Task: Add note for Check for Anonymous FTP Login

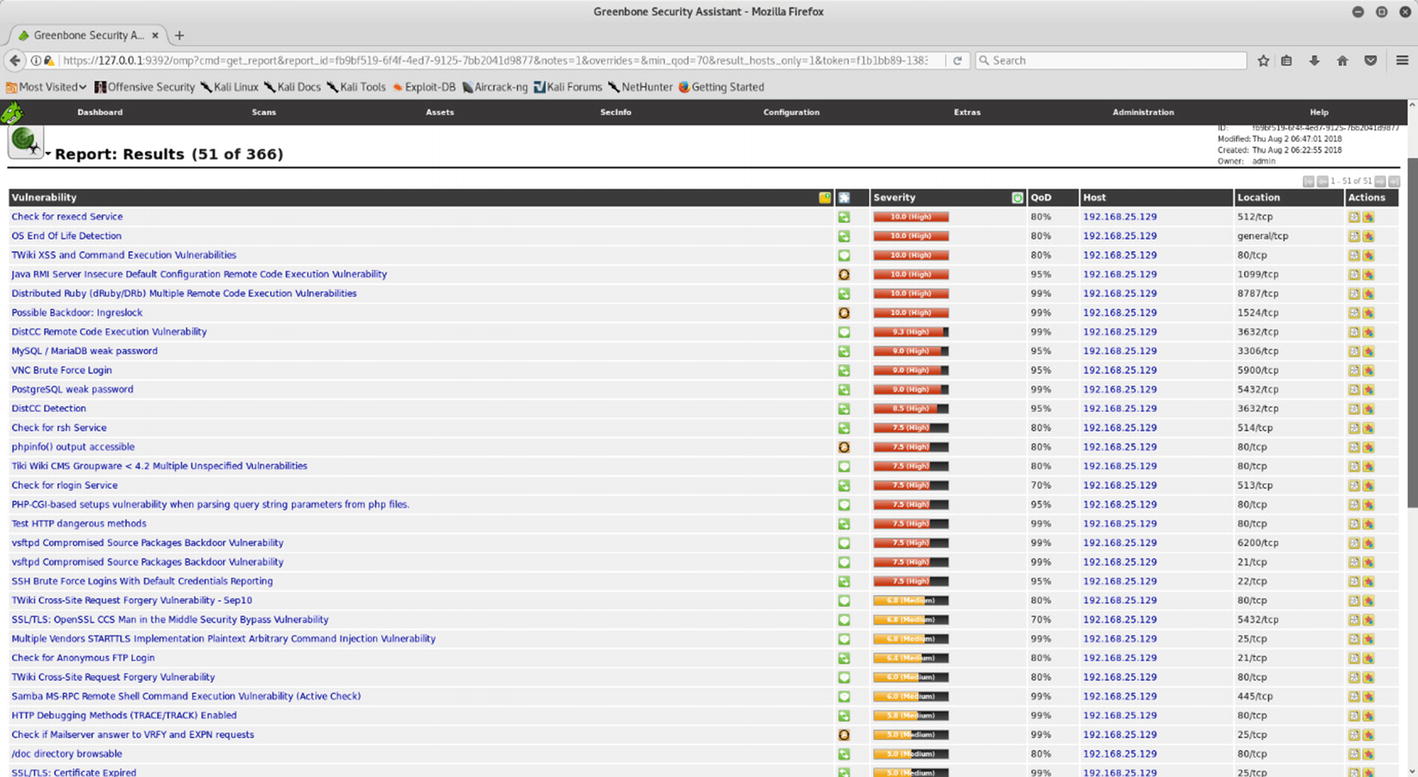Action: click(x=1354, y=658)
